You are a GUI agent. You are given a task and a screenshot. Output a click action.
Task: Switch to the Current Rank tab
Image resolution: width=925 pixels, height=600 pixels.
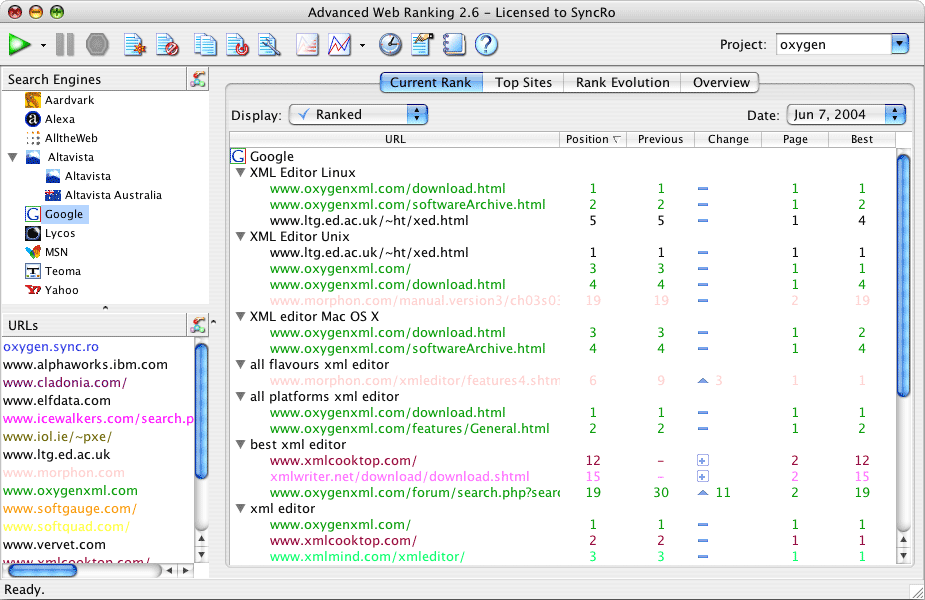tap(431, 83)
